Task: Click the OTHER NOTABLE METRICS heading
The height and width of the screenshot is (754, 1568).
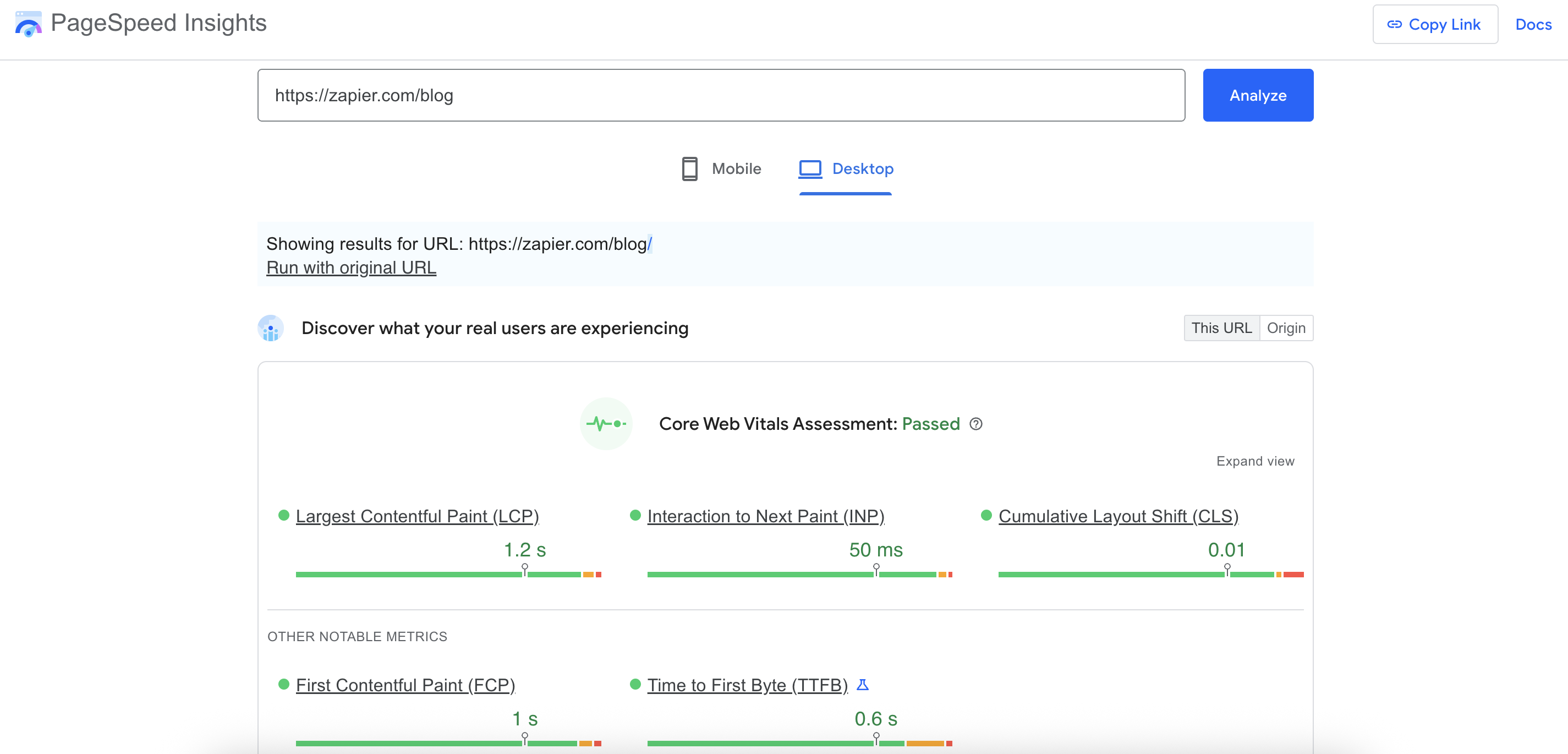Action: coord(357,636)
